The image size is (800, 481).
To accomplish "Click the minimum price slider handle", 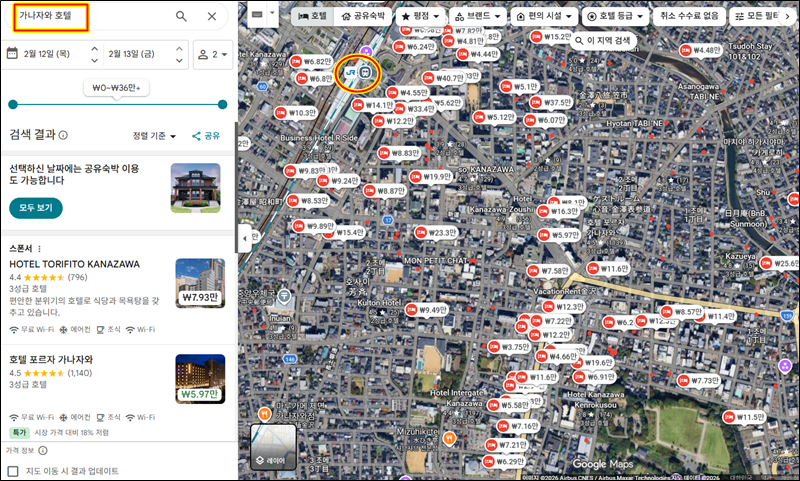I will (13, 105).
